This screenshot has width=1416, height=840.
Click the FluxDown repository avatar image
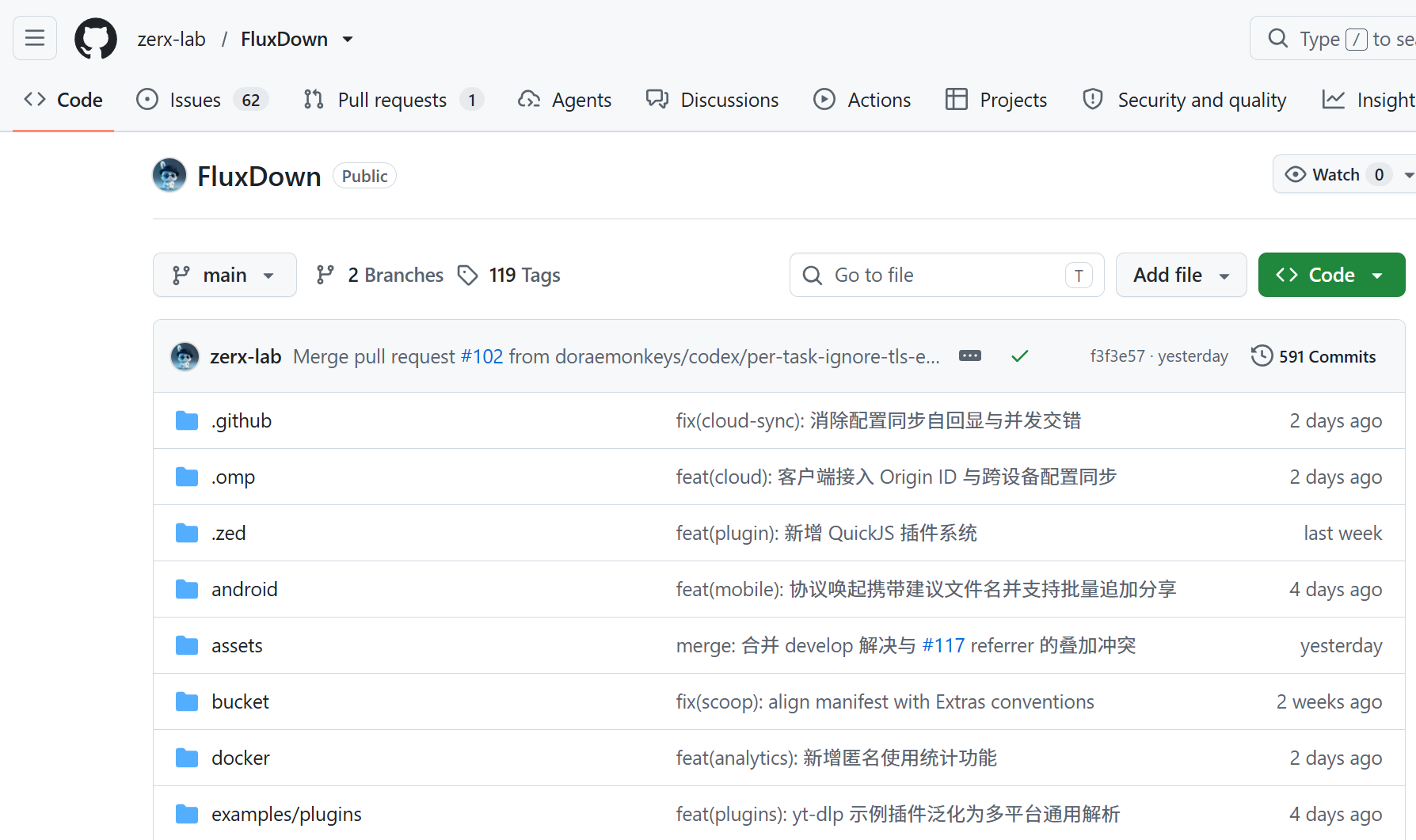pos(169,175)
